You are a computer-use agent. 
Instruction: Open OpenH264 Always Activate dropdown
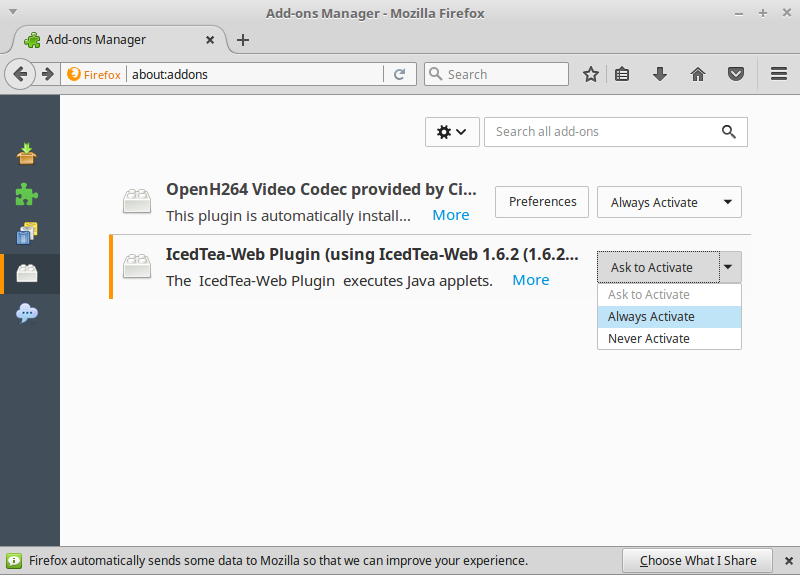point(669,202)
